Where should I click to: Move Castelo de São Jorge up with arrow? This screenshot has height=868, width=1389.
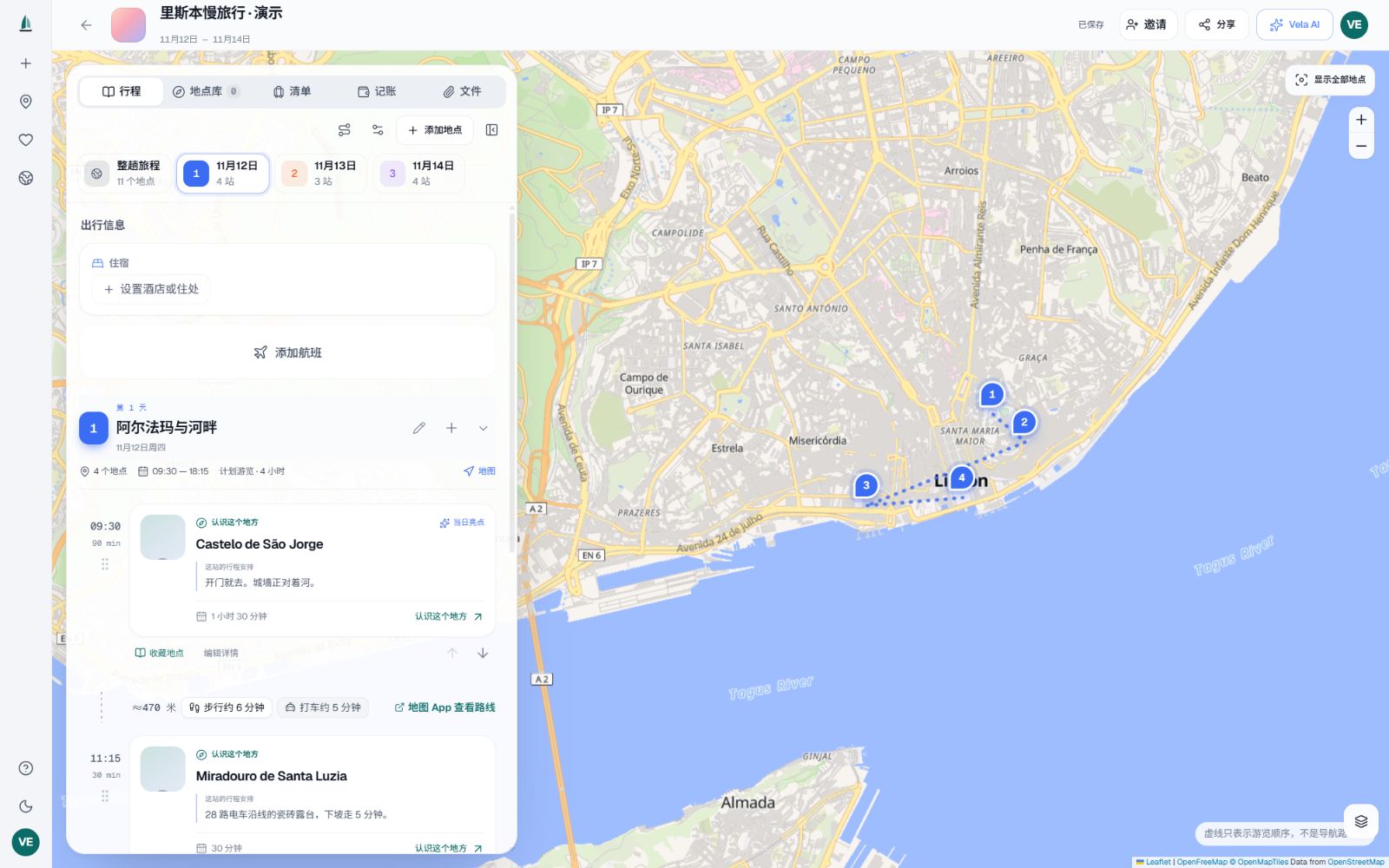point(452,653)
